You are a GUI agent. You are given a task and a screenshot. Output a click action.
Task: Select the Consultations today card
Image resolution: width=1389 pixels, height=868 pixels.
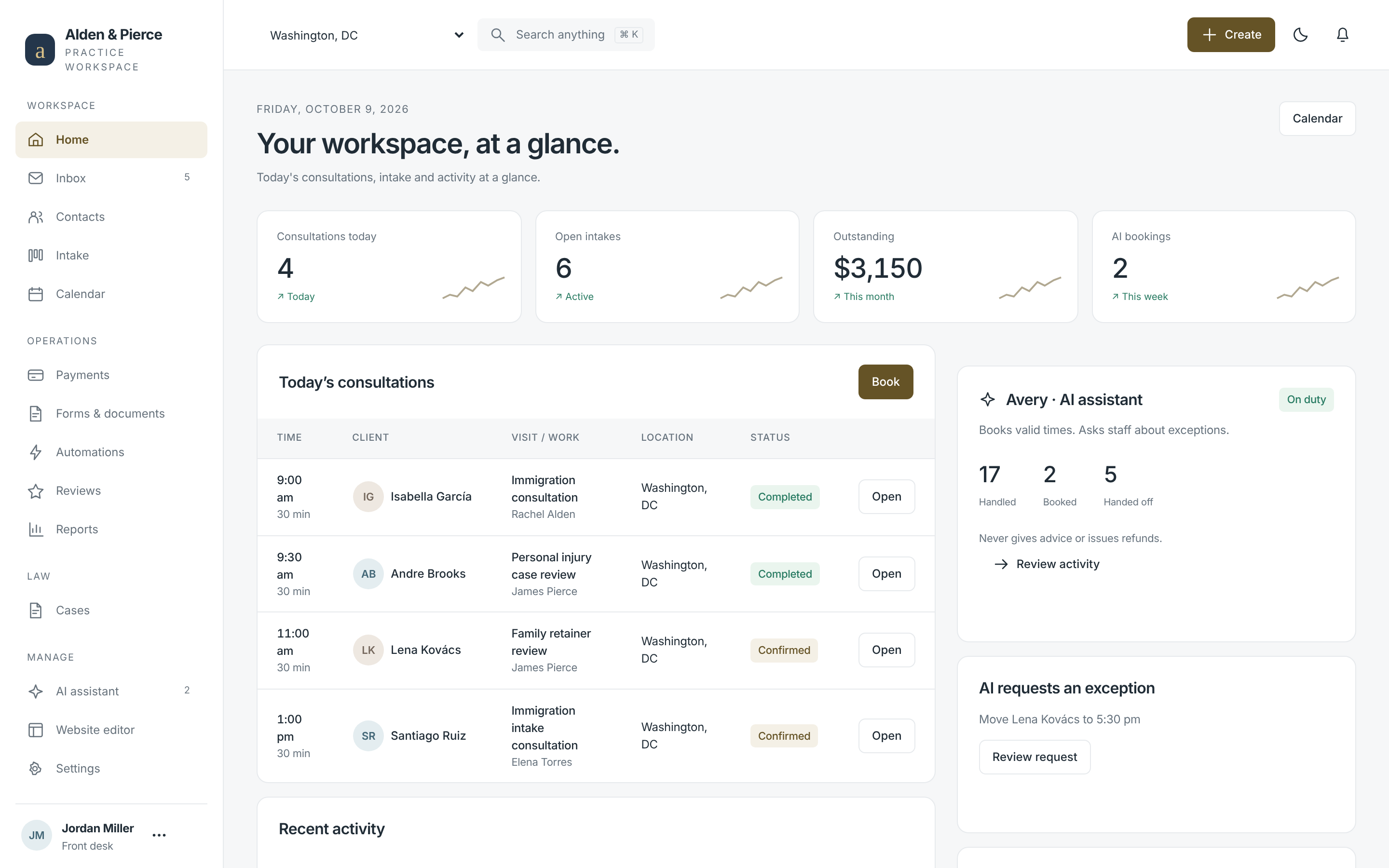[389, 266]
